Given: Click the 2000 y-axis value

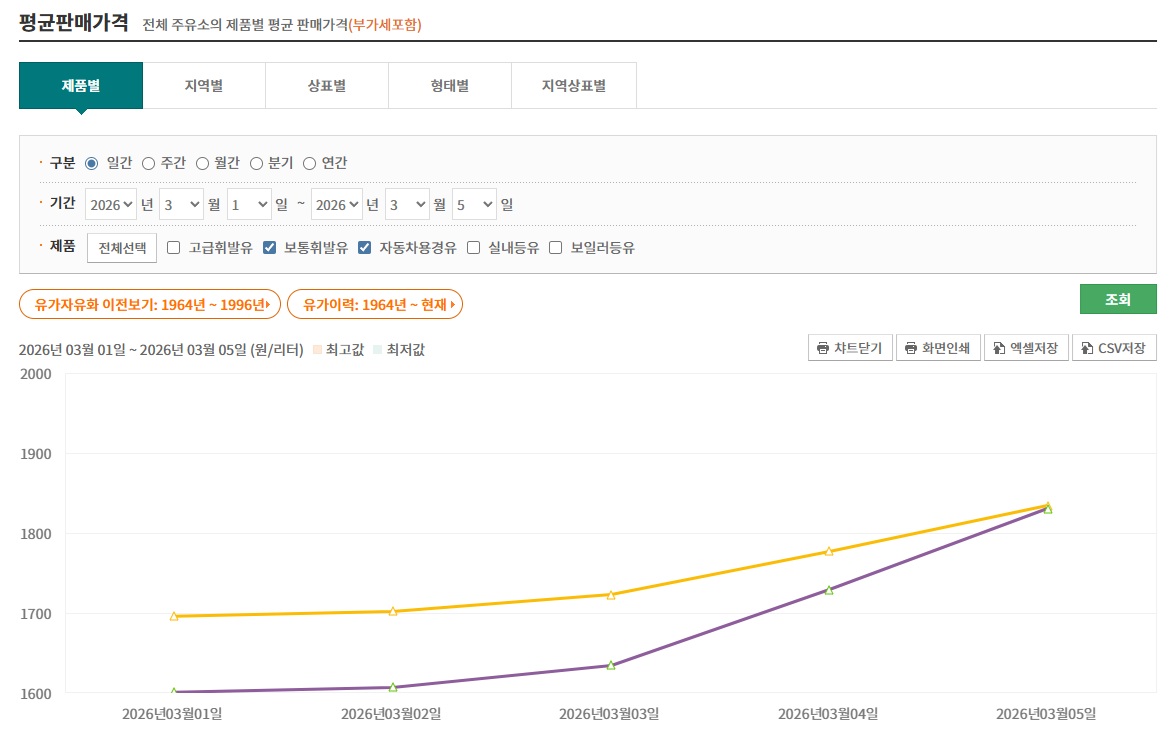Looking at the screenshot, I should click(x=36, y=374).
